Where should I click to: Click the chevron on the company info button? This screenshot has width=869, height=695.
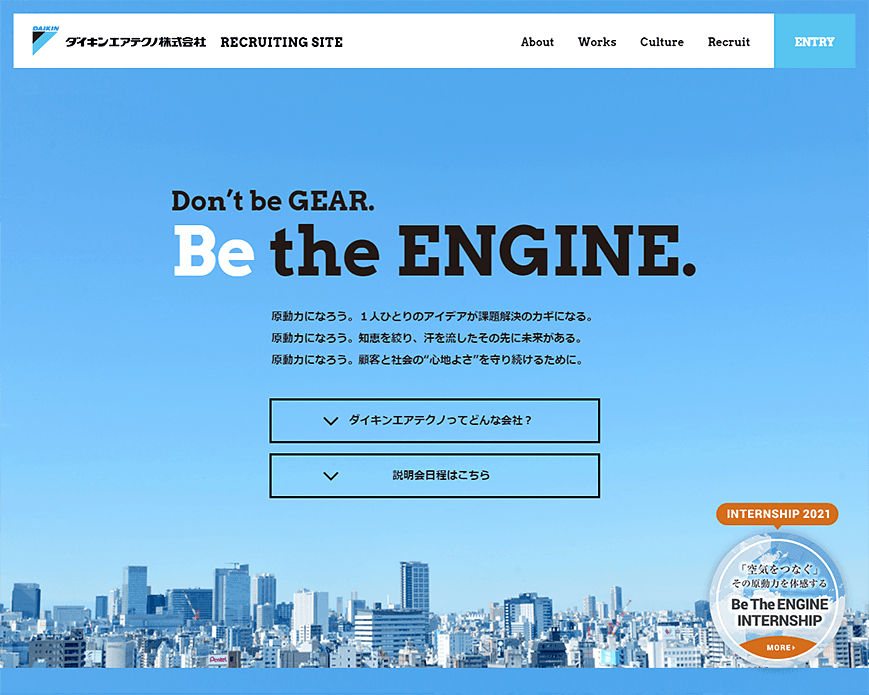point(330,421)
